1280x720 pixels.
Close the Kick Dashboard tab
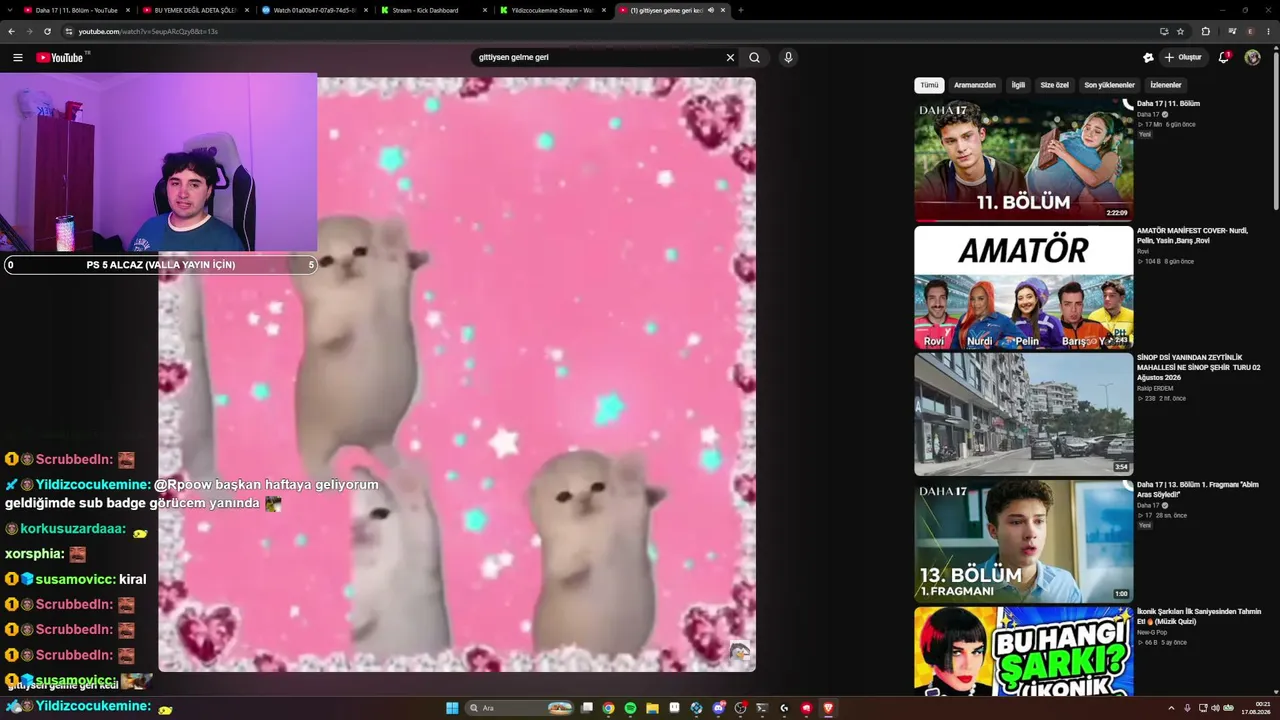485,10
